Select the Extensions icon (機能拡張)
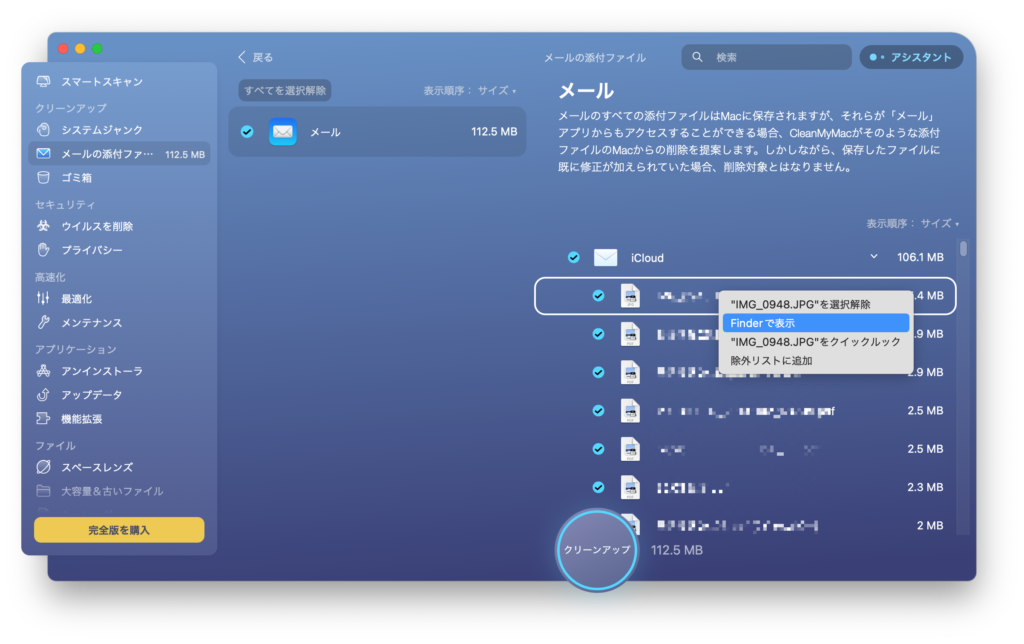Viewport: 1024px width, 644px height. point(43,419)
